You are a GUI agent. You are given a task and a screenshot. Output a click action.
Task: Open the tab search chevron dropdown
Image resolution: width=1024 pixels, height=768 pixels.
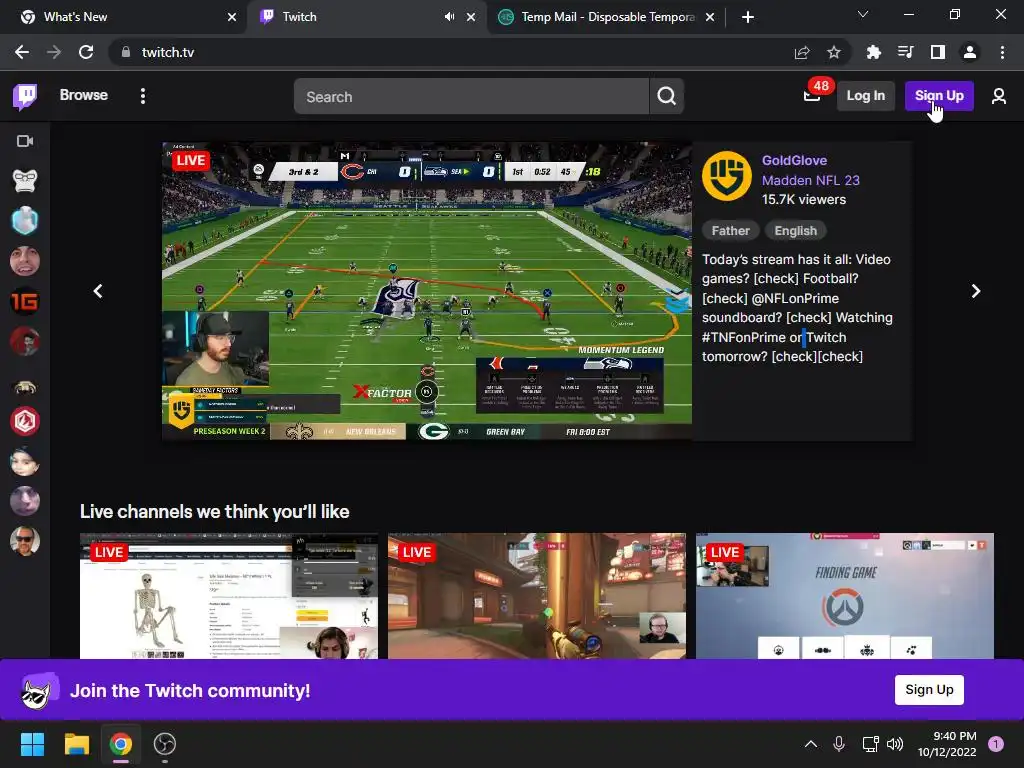pyautogui.click(x=863, y=14)
